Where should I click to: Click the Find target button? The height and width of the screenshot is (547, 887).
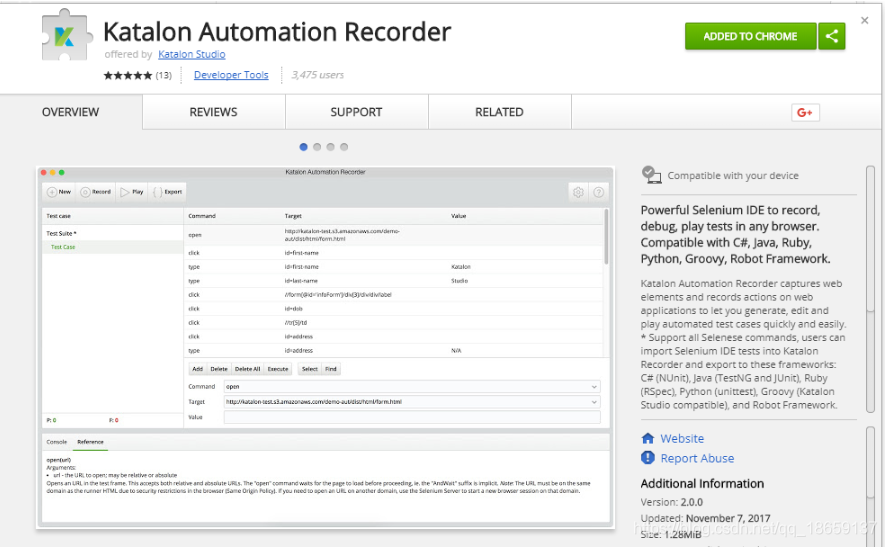tap(331, 369)
